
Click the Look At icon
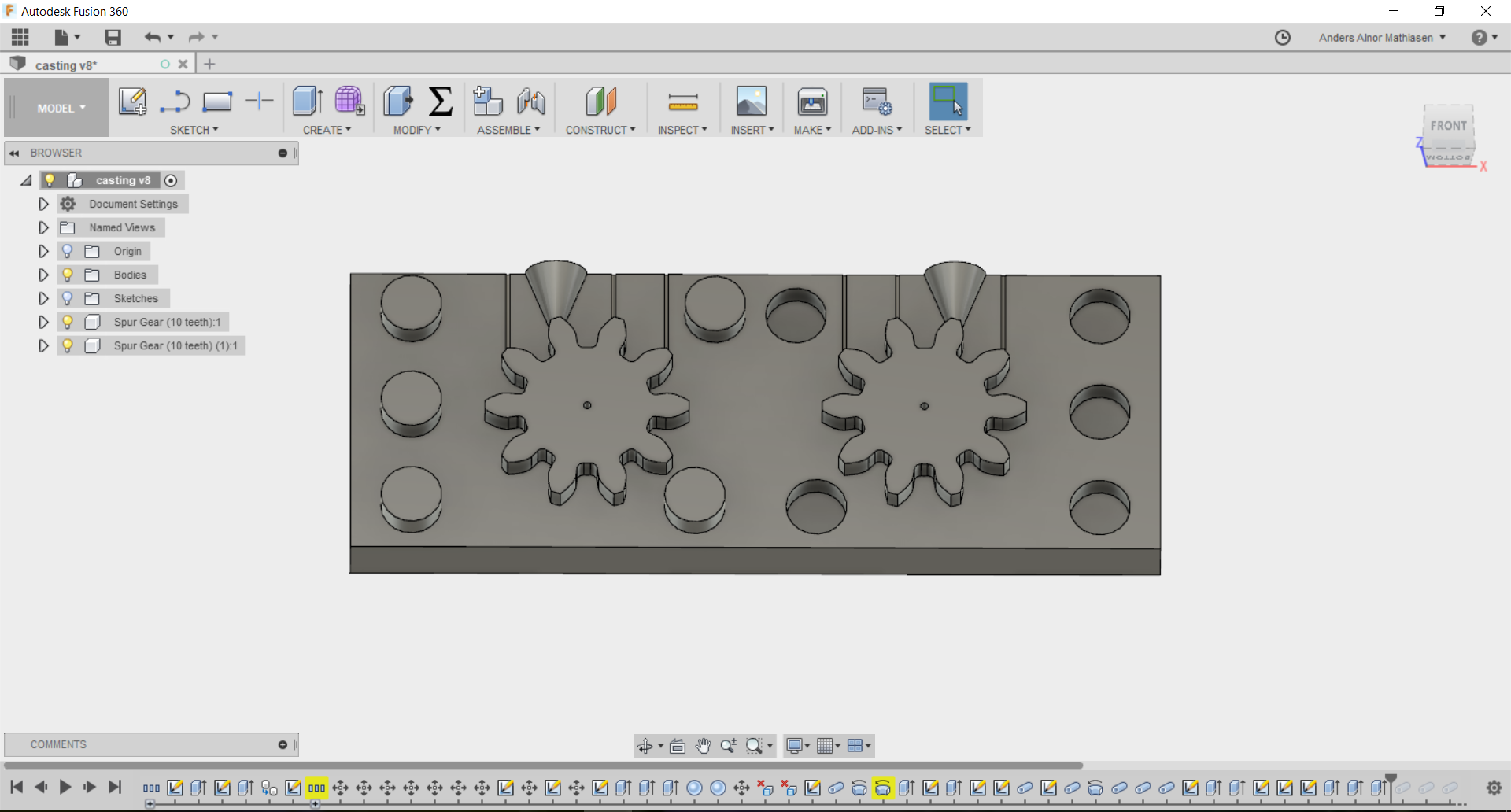(x=678, y=746)
